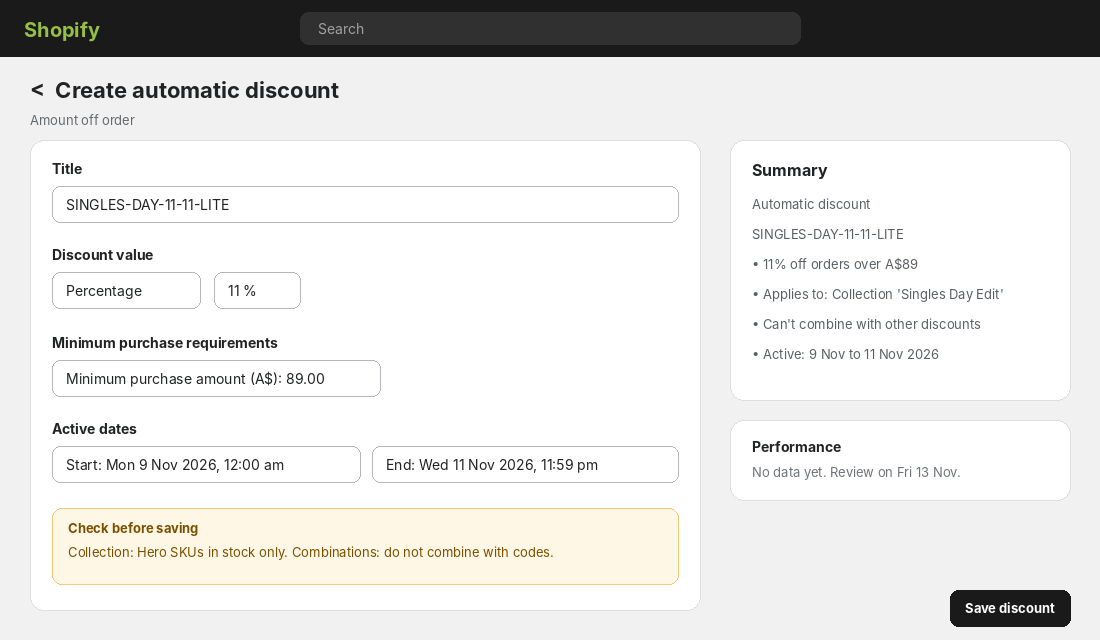Screen dimensions: 1100x640
Task: Select "Can't combine with other discounts" line
Action: pyautogui.click(x=866, y=324)
